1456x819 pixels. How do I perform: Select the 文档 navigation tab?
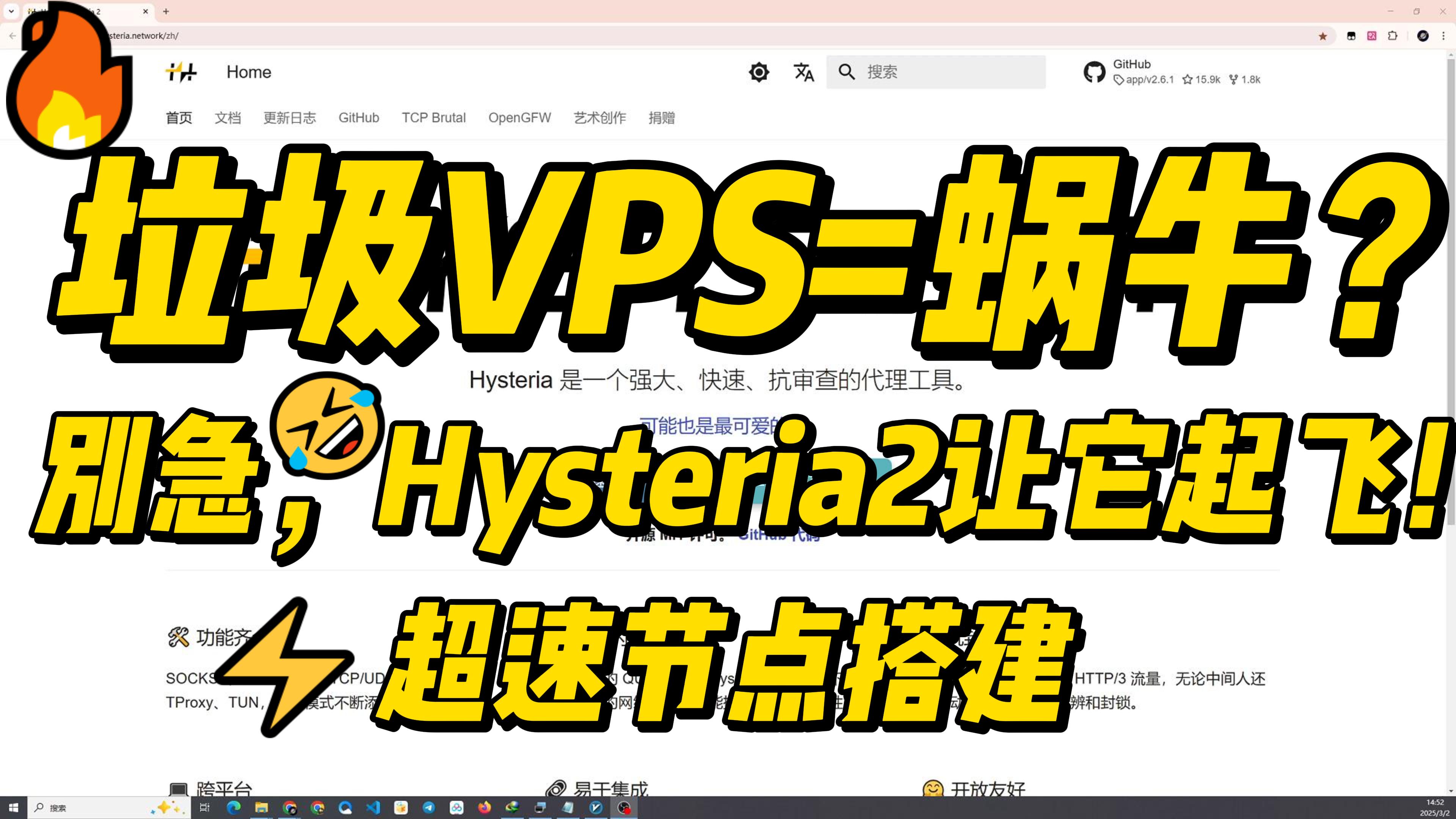[228, 118]
